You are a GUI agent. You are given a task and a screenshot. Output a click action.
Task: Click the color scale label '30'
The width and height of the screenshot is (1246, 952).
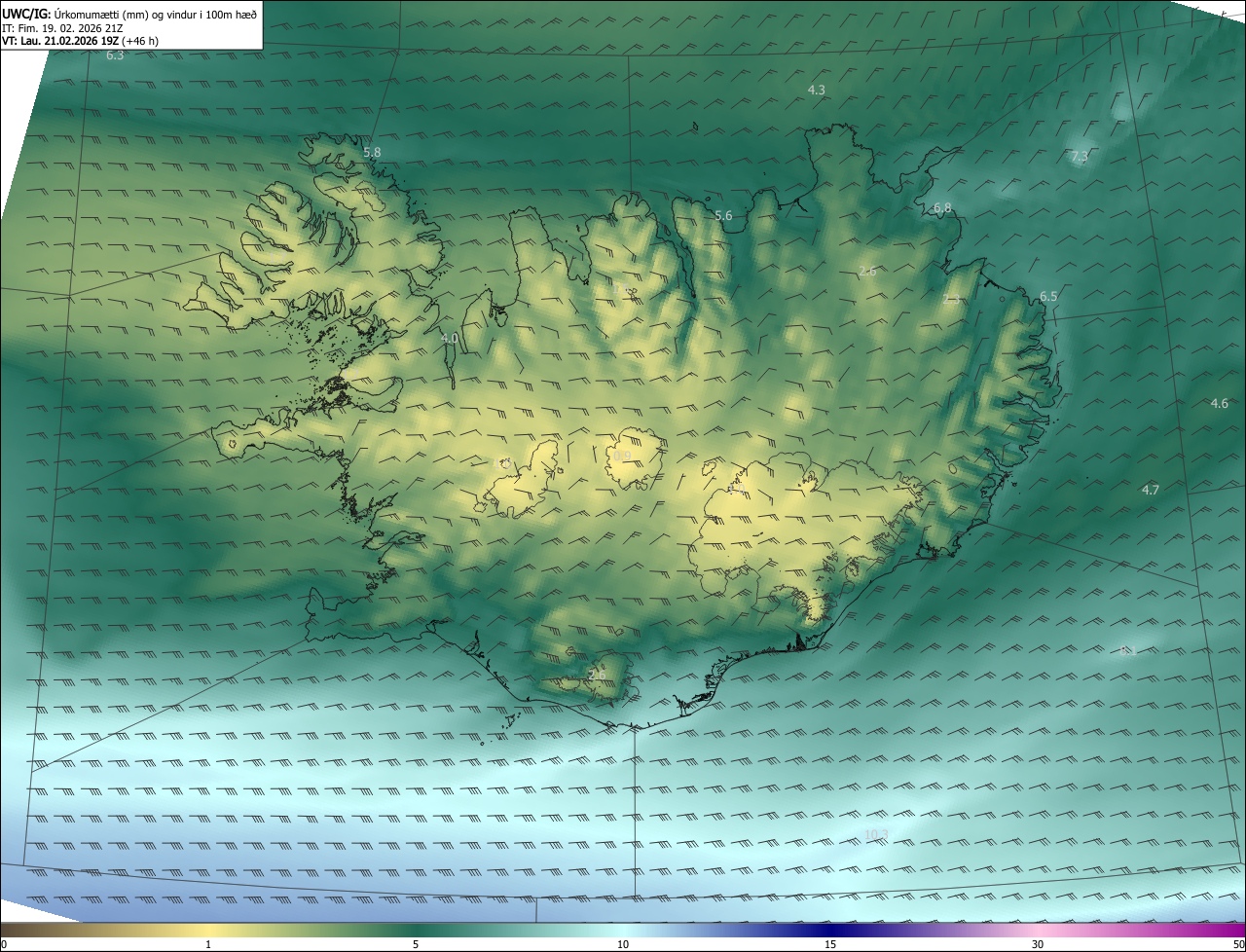pos(1038,944)
